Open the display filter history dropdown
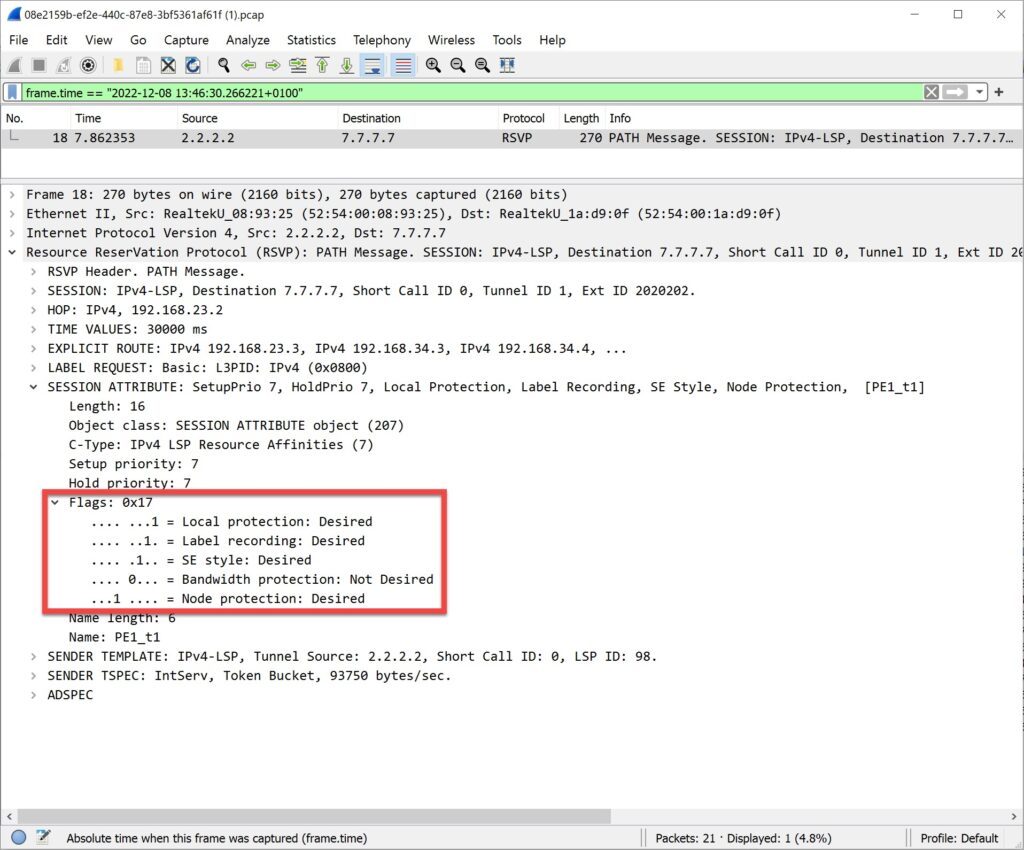Image resolution: width=1024 pixels, height=850 pixels. (979, 91)
